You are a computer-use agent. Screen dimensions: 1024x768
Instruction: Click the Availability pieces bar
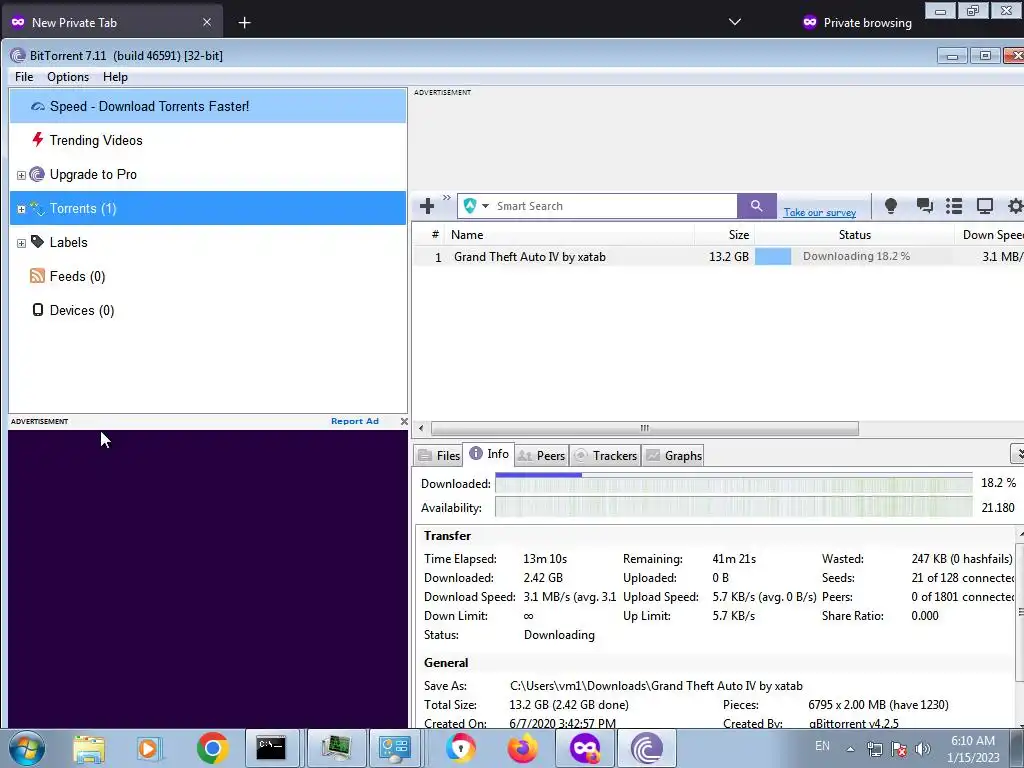[733, 507]
